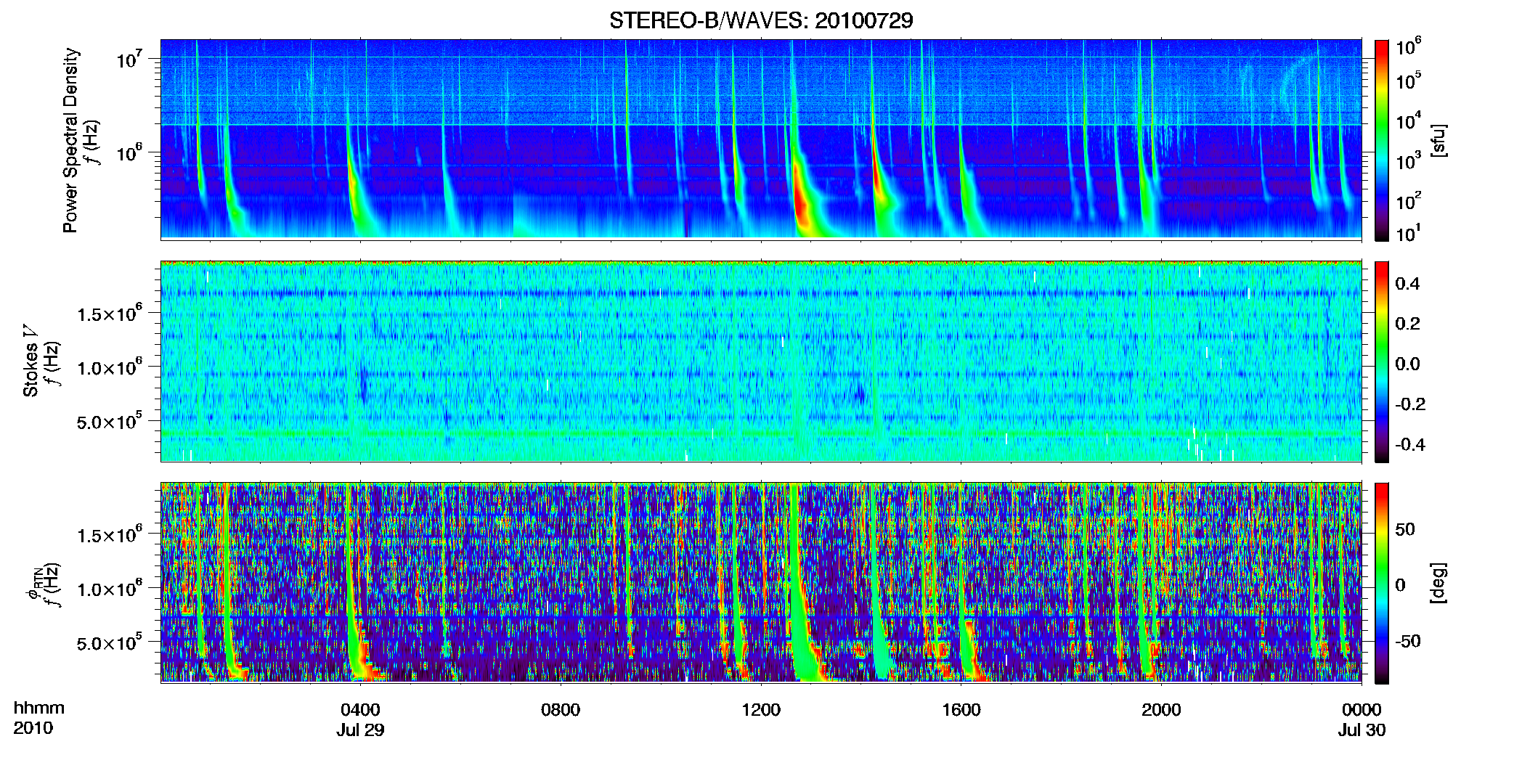1522x784 pixels.
Task: Click the hhmm axis label
Action: coord(38,709)
